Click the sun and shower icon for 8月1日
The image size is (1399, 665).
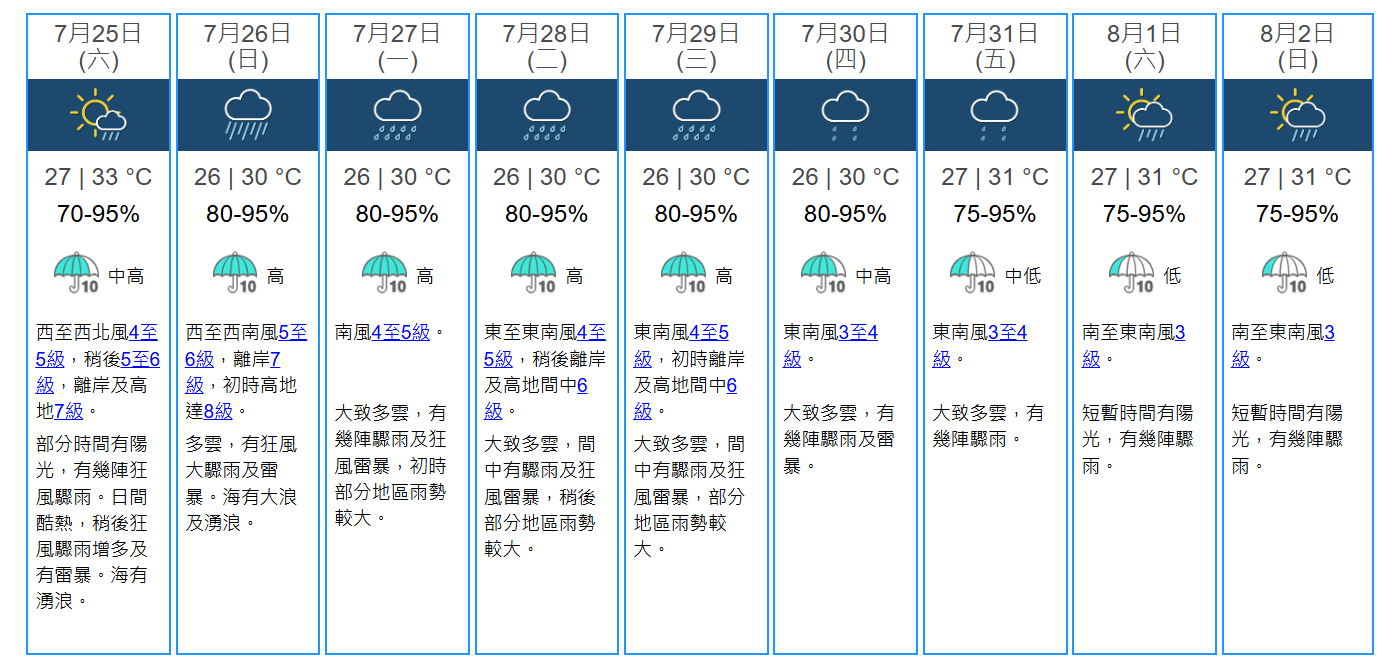1144,115
